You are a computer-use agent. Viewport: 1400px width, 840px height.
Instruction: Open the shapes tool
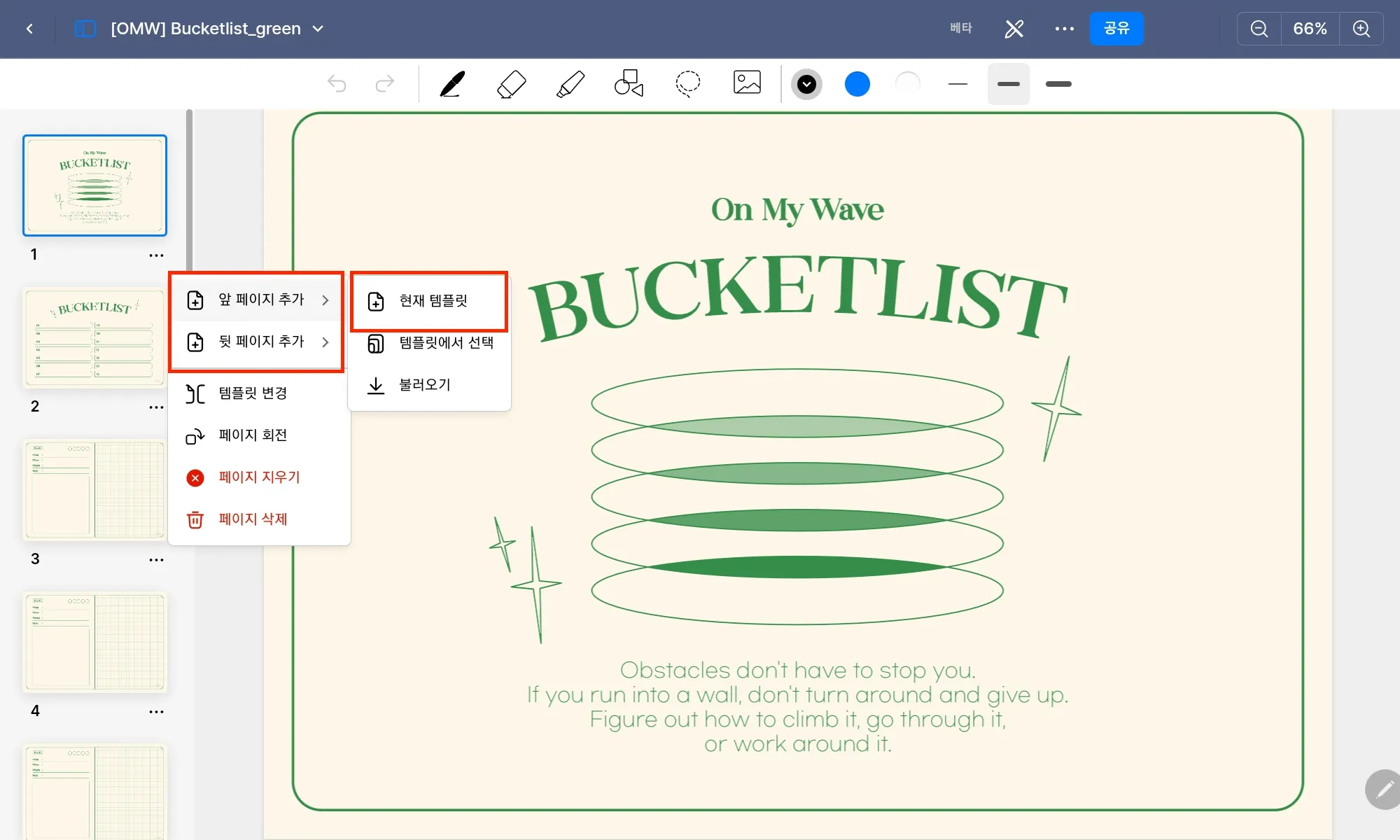pyautogui.click(x=629, y=83)
